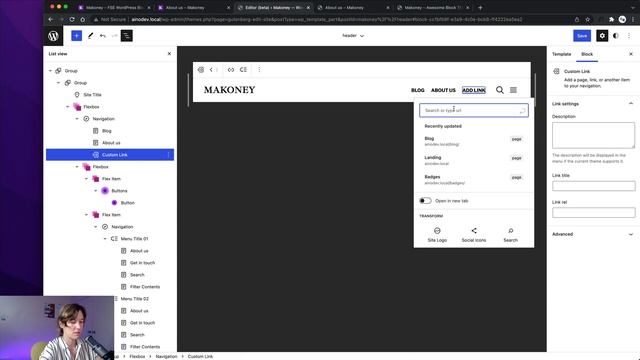This screenshot has height=360, width=640.
Task: Collapse the nested Group tree item
Action: [58, 83]
